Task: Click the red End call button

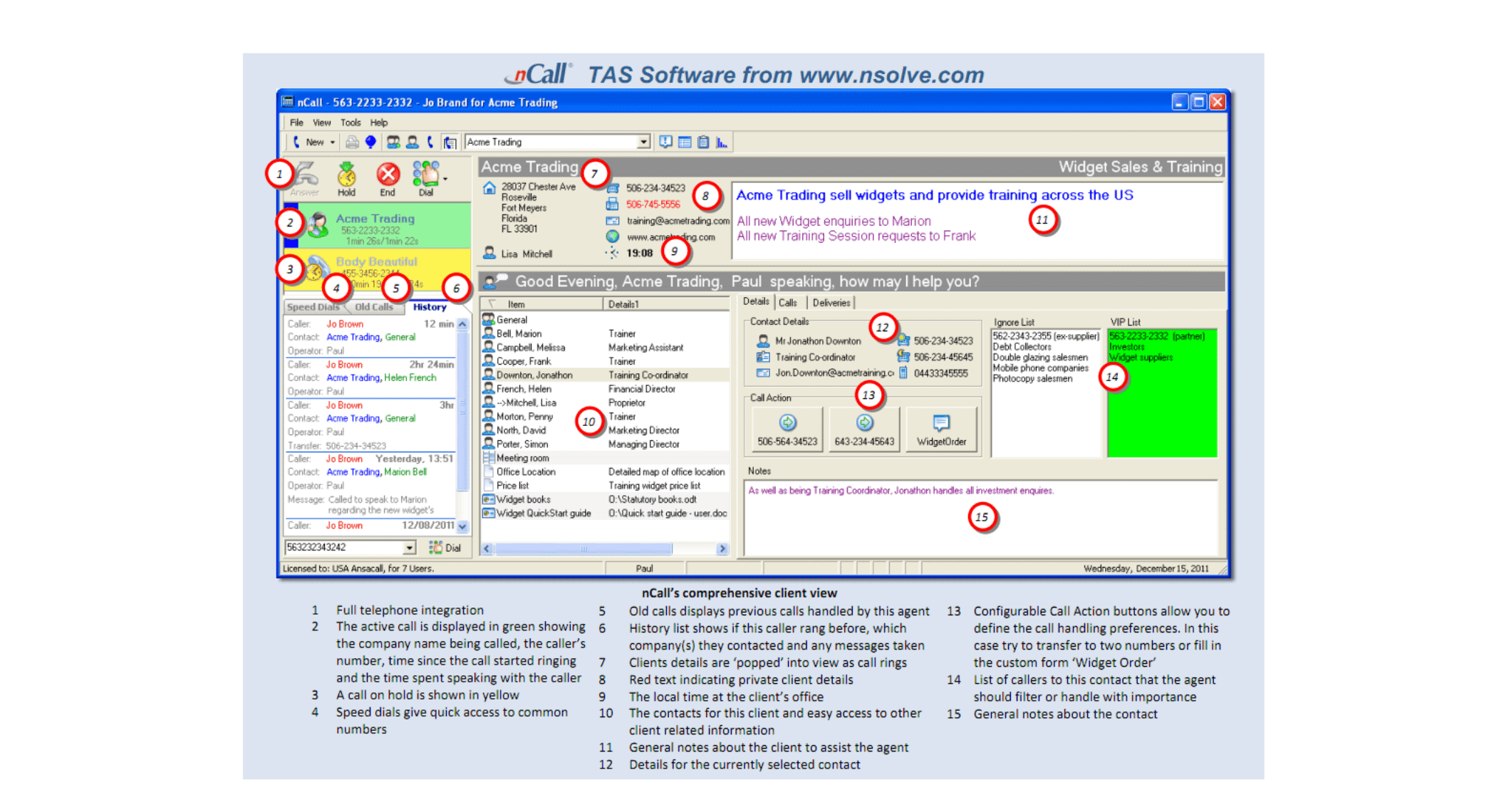Action: (x=388, y=179)
